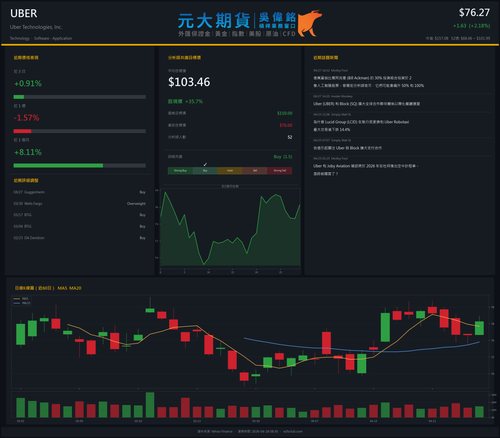Click the Buy (1.5) consensus rating

283,157
